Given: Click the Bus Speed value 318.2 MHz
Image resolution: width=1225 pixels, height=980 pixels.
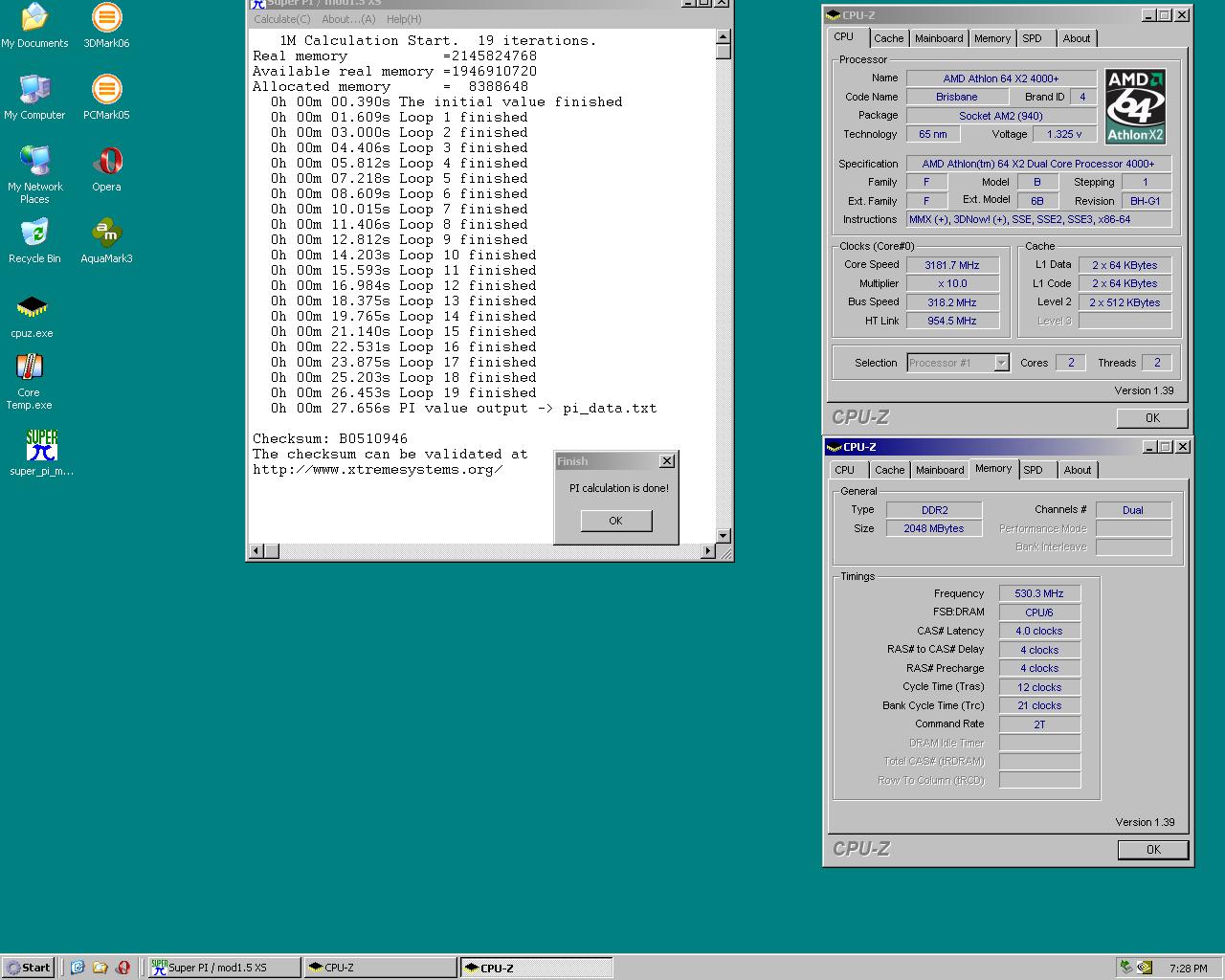Looking at the screenshot, I should [x=952, y=302].
